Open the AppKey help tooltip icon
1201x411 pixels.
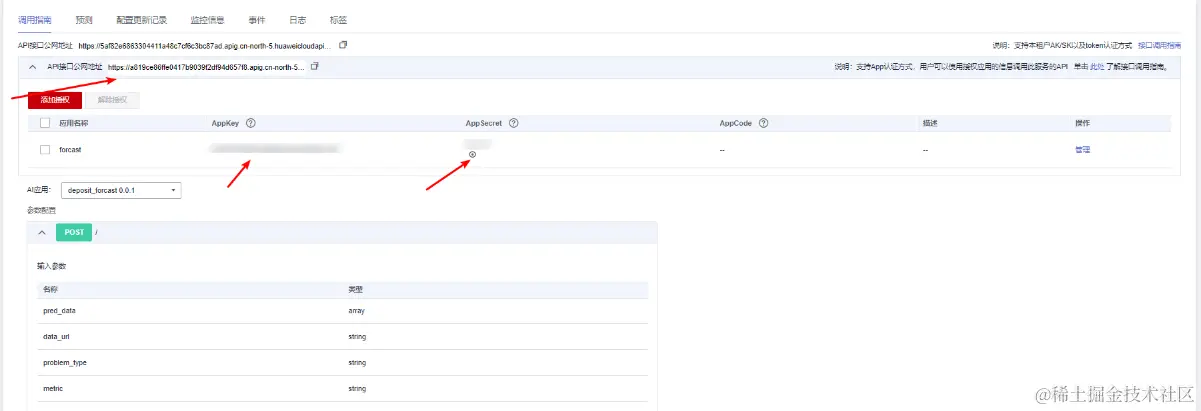pyautogui.click(x=250, y=123)
